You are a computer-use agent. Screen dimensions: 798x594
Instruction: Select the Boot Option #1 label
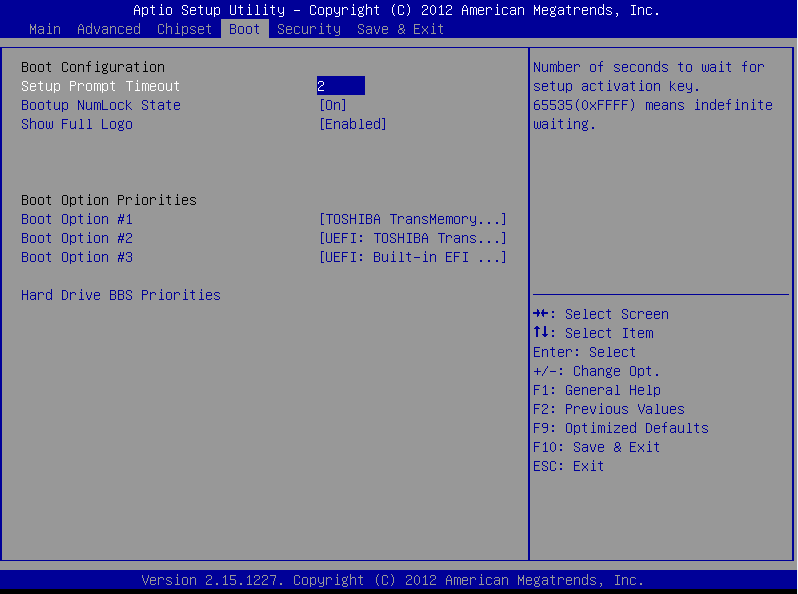pos(76,219)
